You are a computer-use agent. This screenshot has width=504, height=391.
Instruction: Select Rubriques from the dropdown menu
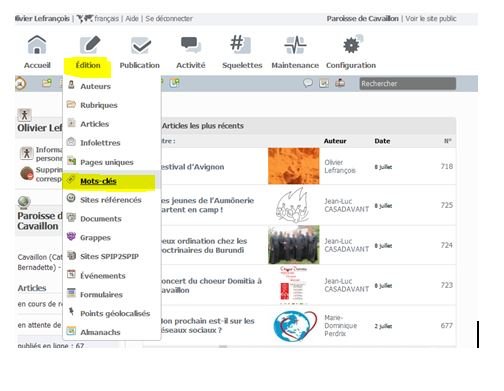coord(99,105)
